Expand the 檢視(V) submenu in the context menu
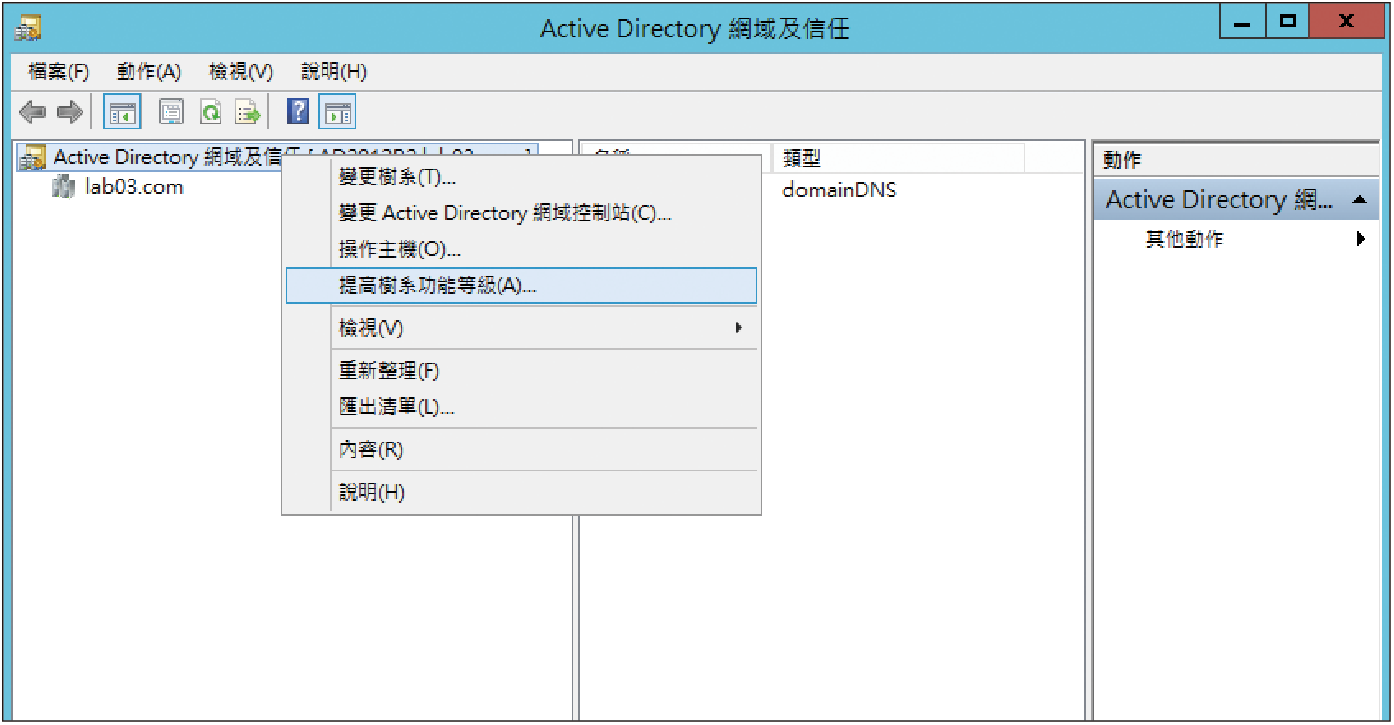Viewport: 1394px width, 725px height. (520, 328)
